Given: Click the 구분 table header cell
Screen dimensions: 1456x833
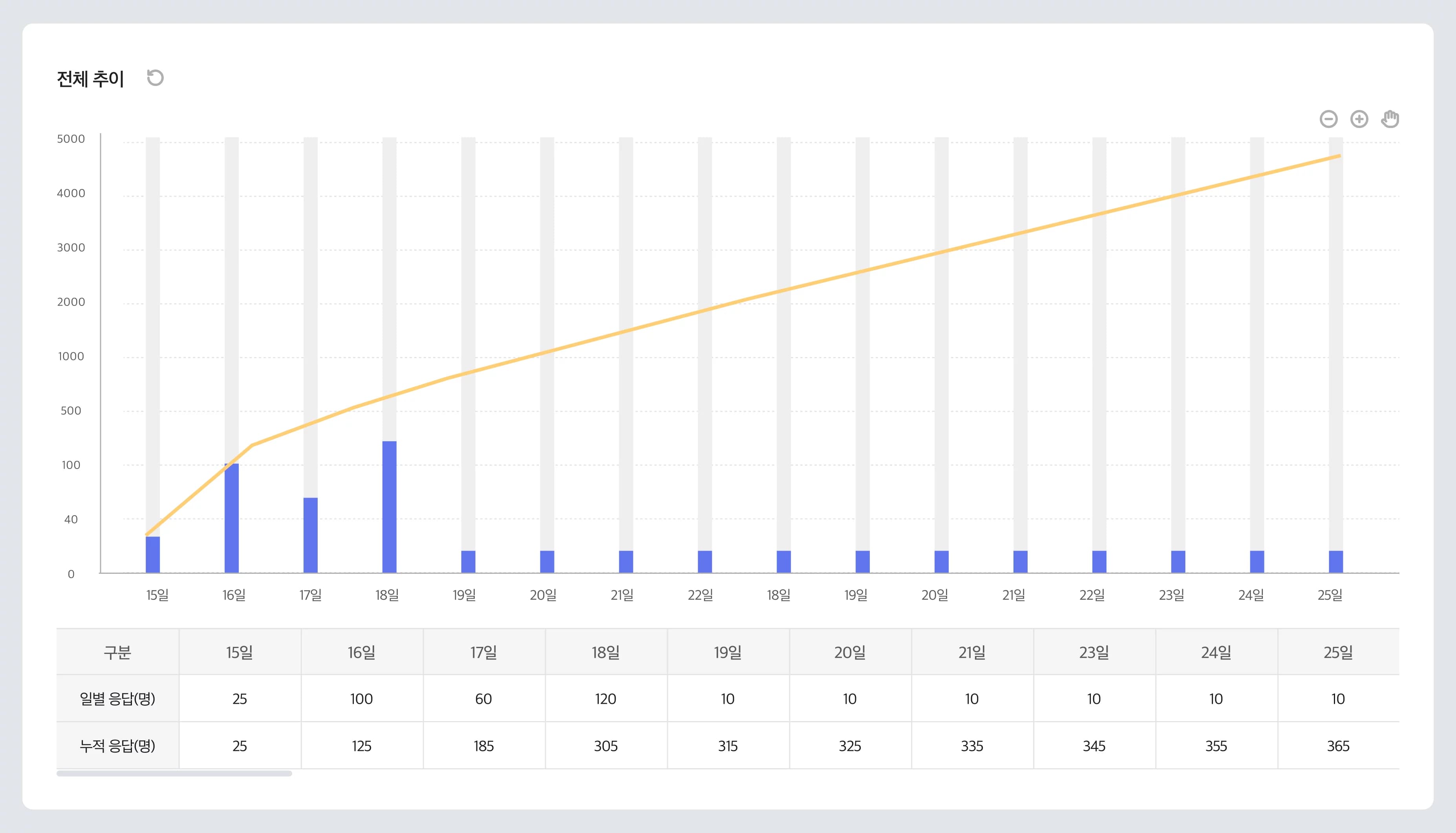Looking at the screenshot, I should coord(118,652).
